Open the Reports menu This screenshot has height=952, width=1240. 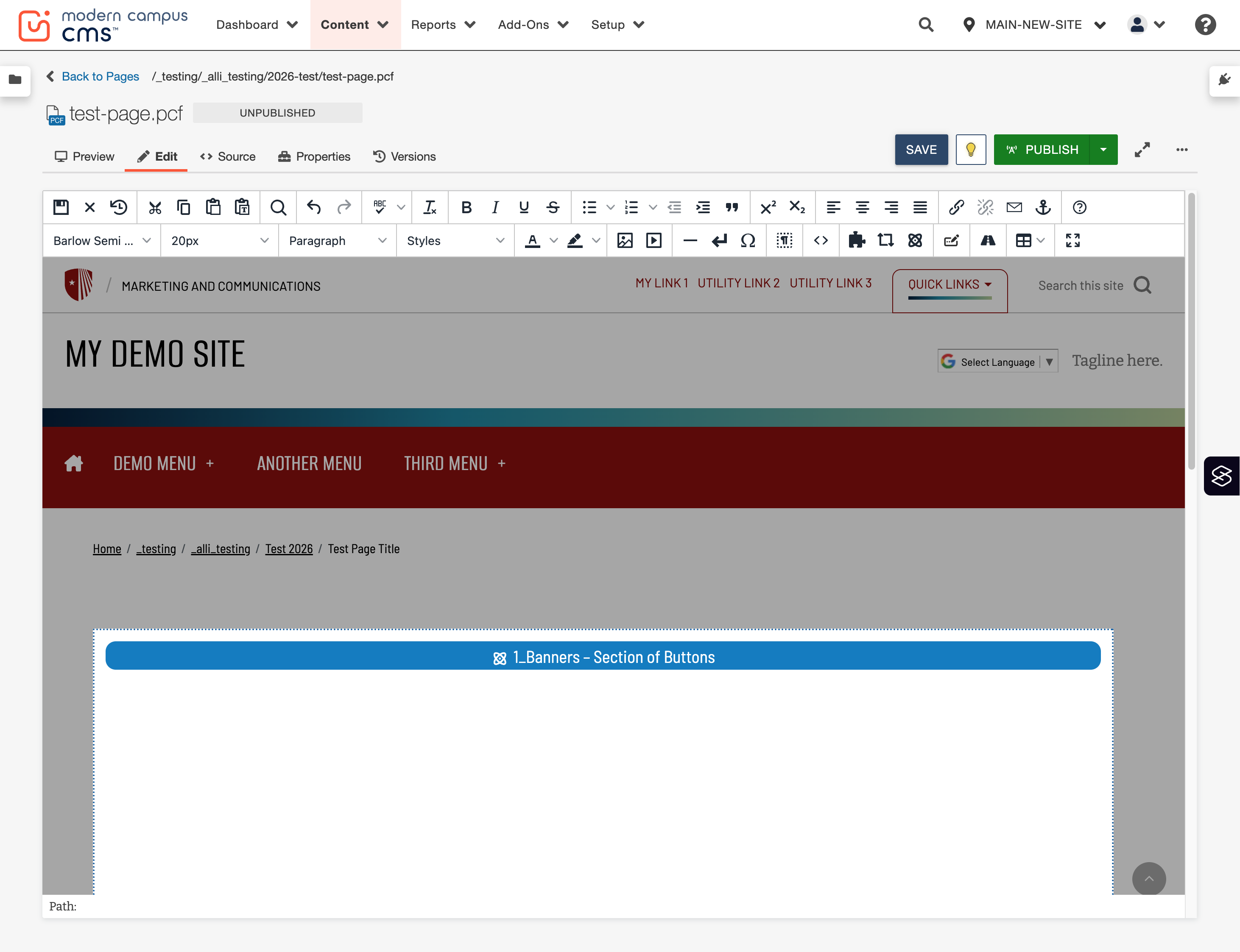tap(443, 24)
